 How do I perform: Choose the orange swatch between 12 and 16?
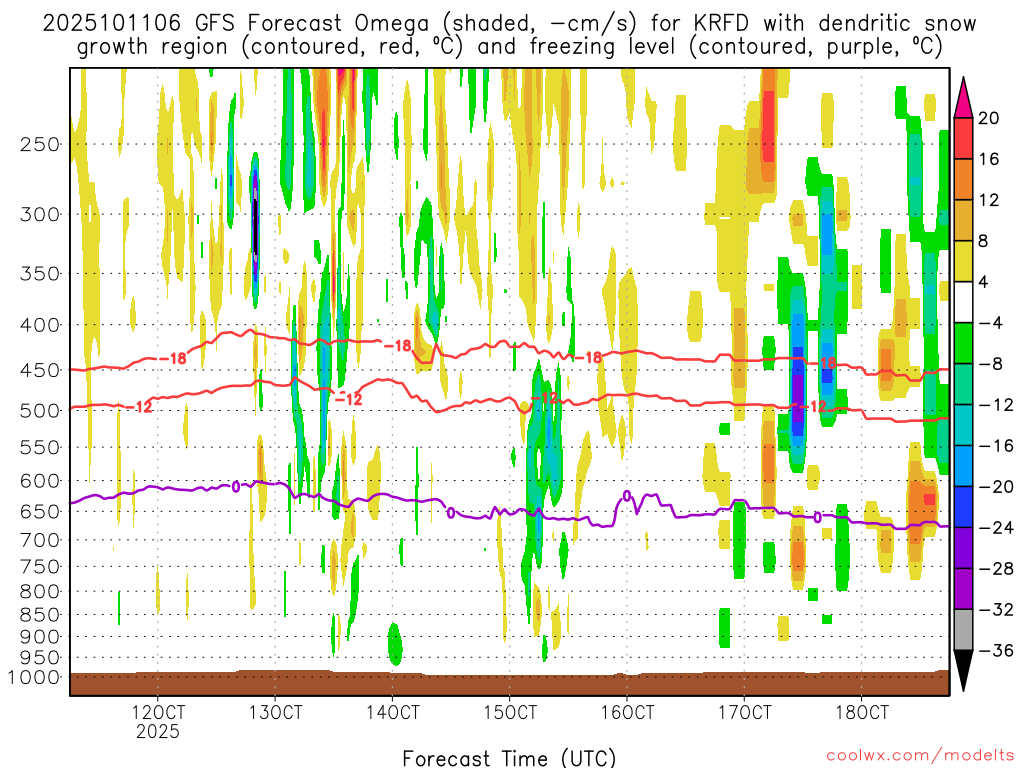(x=963, y=180)
